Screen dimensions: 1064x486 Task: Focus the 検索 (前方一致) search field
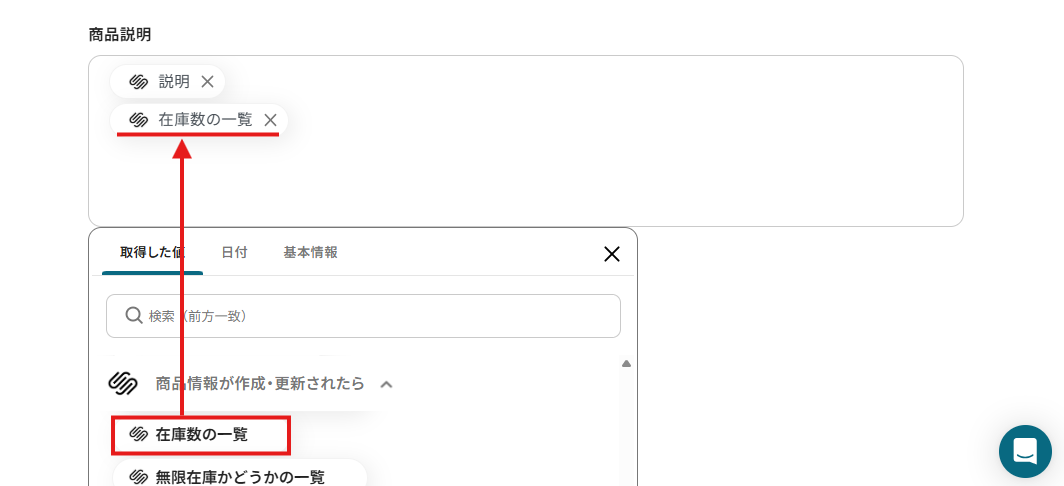[363, 316]
